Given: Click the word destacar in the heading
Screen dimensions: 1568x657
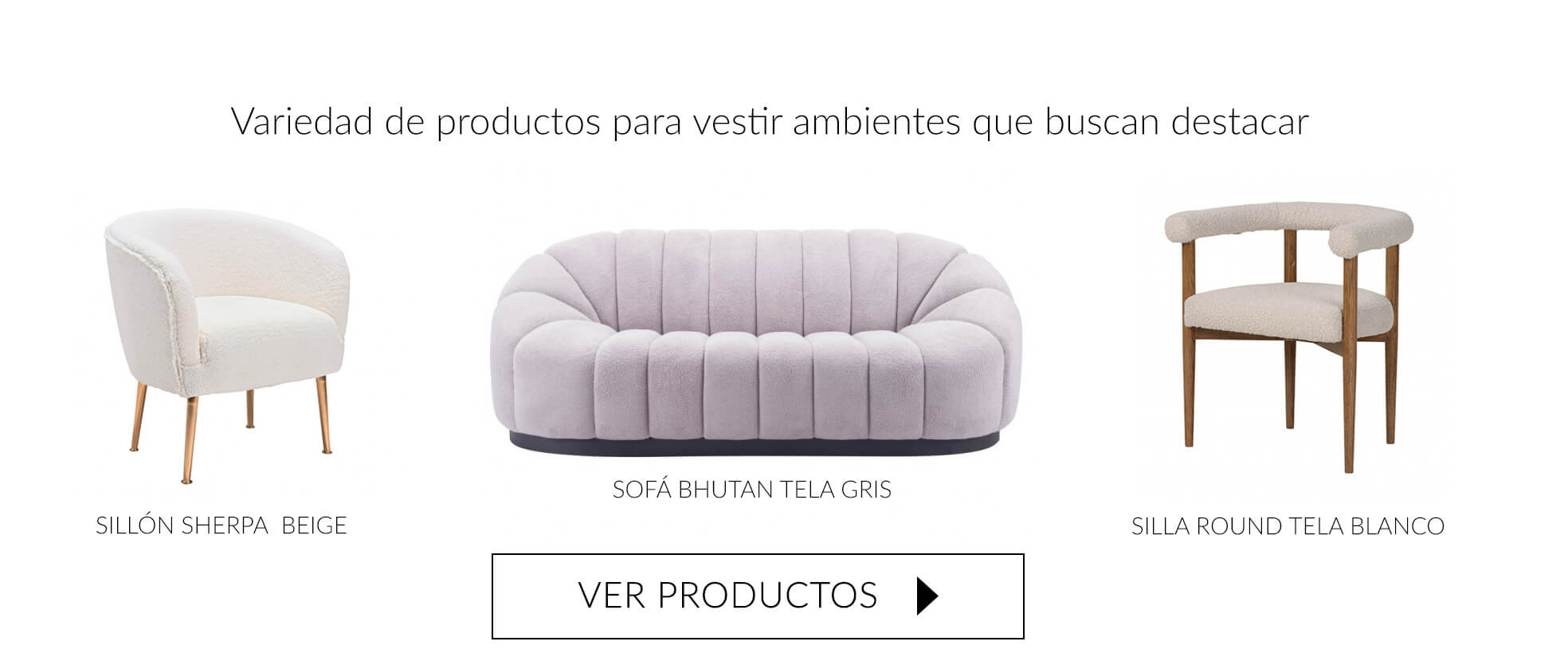Looking at the screenshot, I should [1240, 122].
